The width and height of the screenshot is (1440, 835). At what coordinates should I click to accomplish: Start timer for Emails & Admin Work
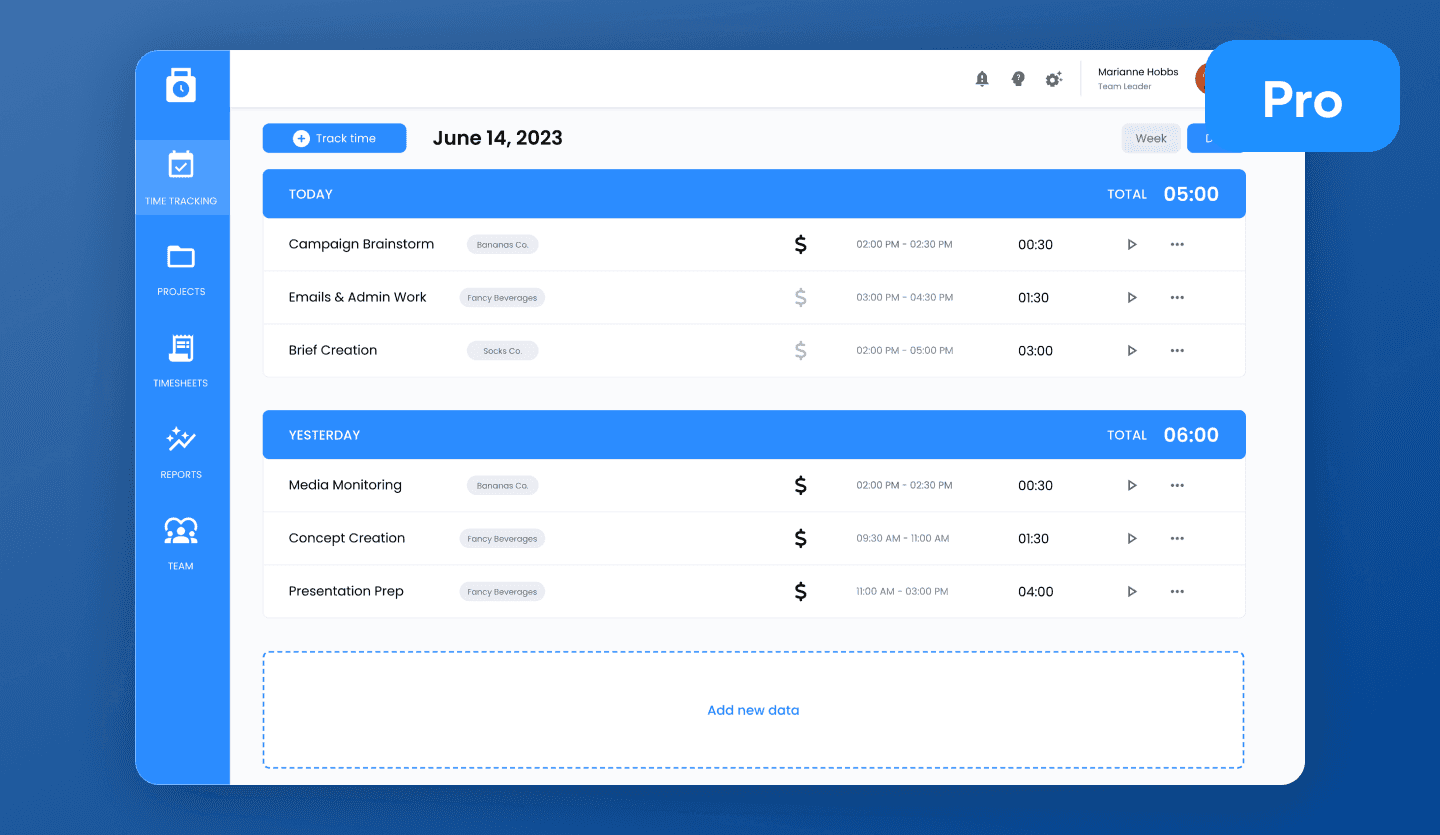[1132, 297]
